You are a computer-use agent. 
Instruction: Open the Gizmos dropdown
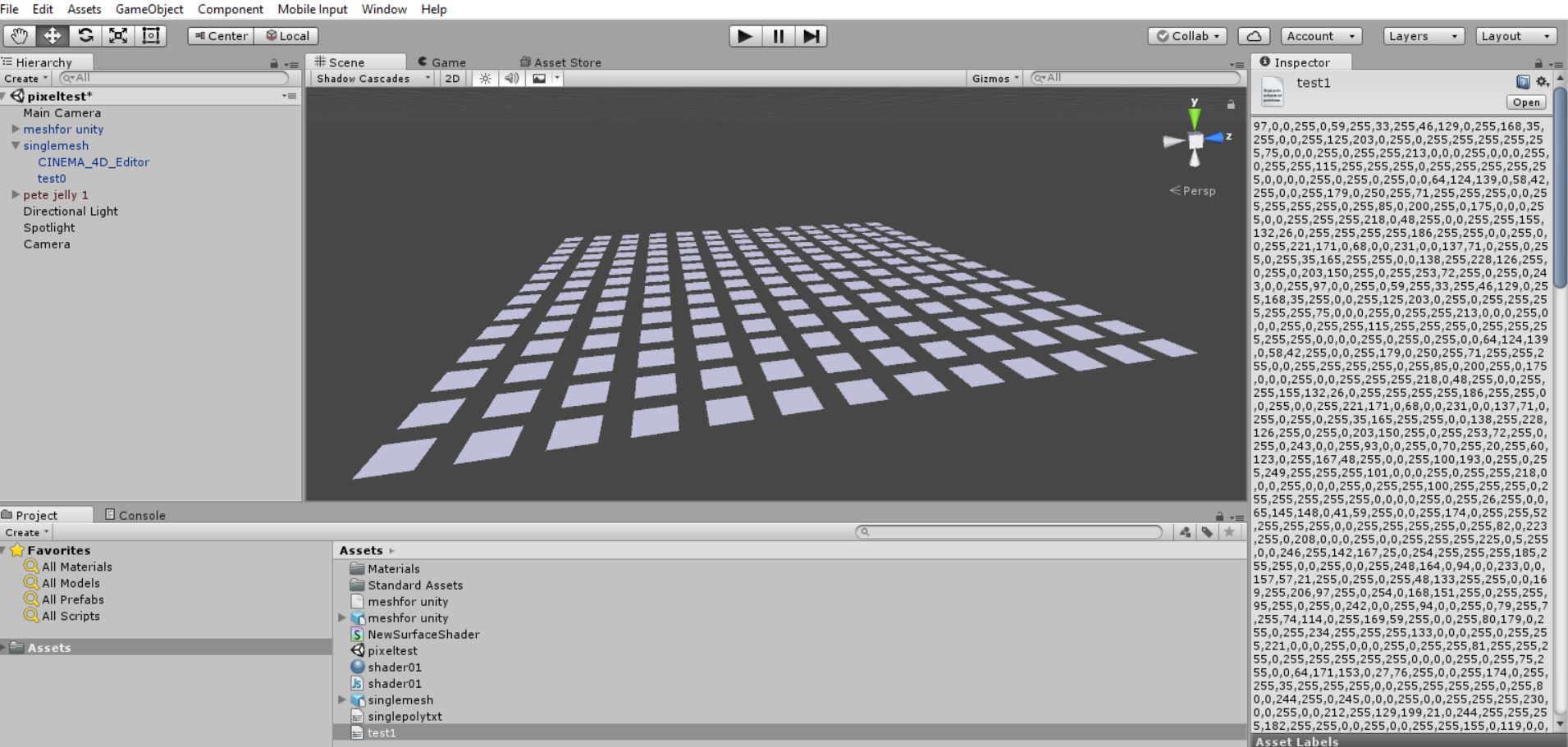pos(995,79)
